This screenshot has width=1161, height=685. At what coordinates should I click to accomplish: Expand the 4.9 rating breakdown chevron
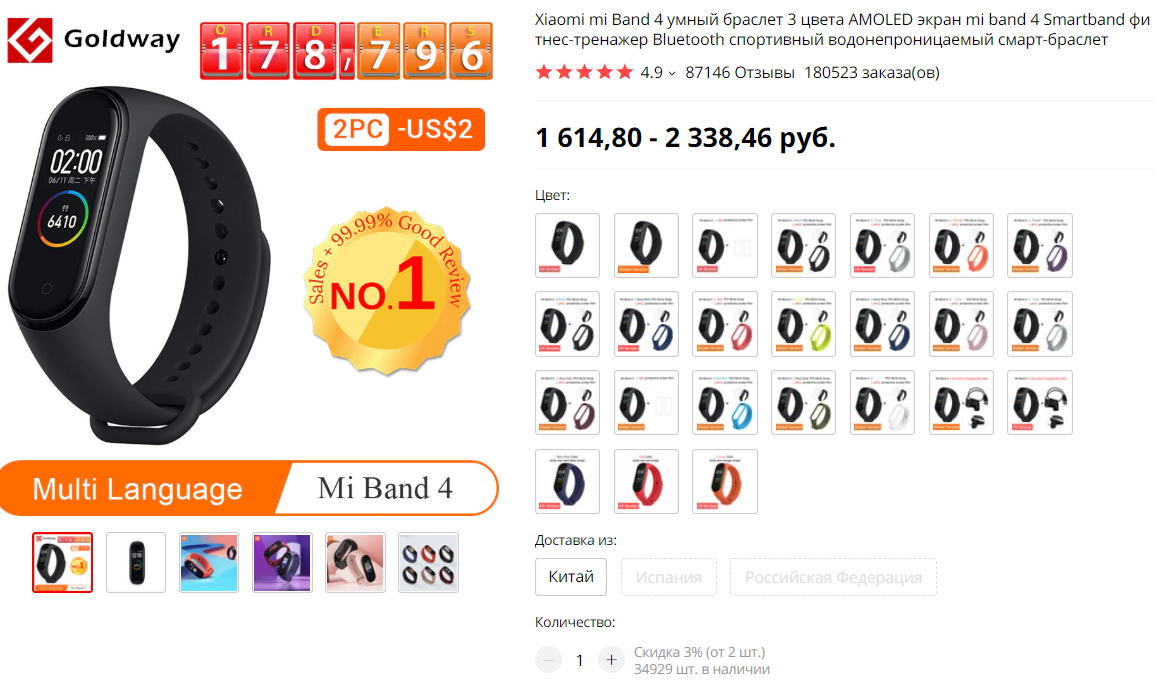[672, 73]
